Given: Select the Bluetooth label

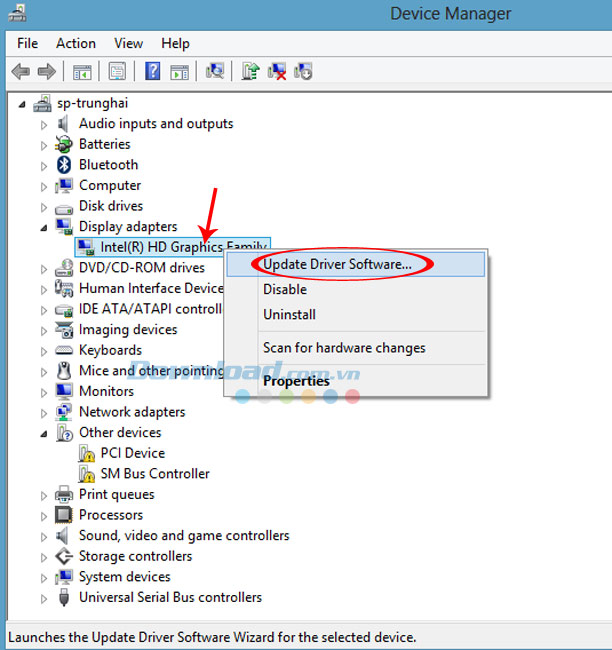Looking at the screenshot, I should point(109,165).
